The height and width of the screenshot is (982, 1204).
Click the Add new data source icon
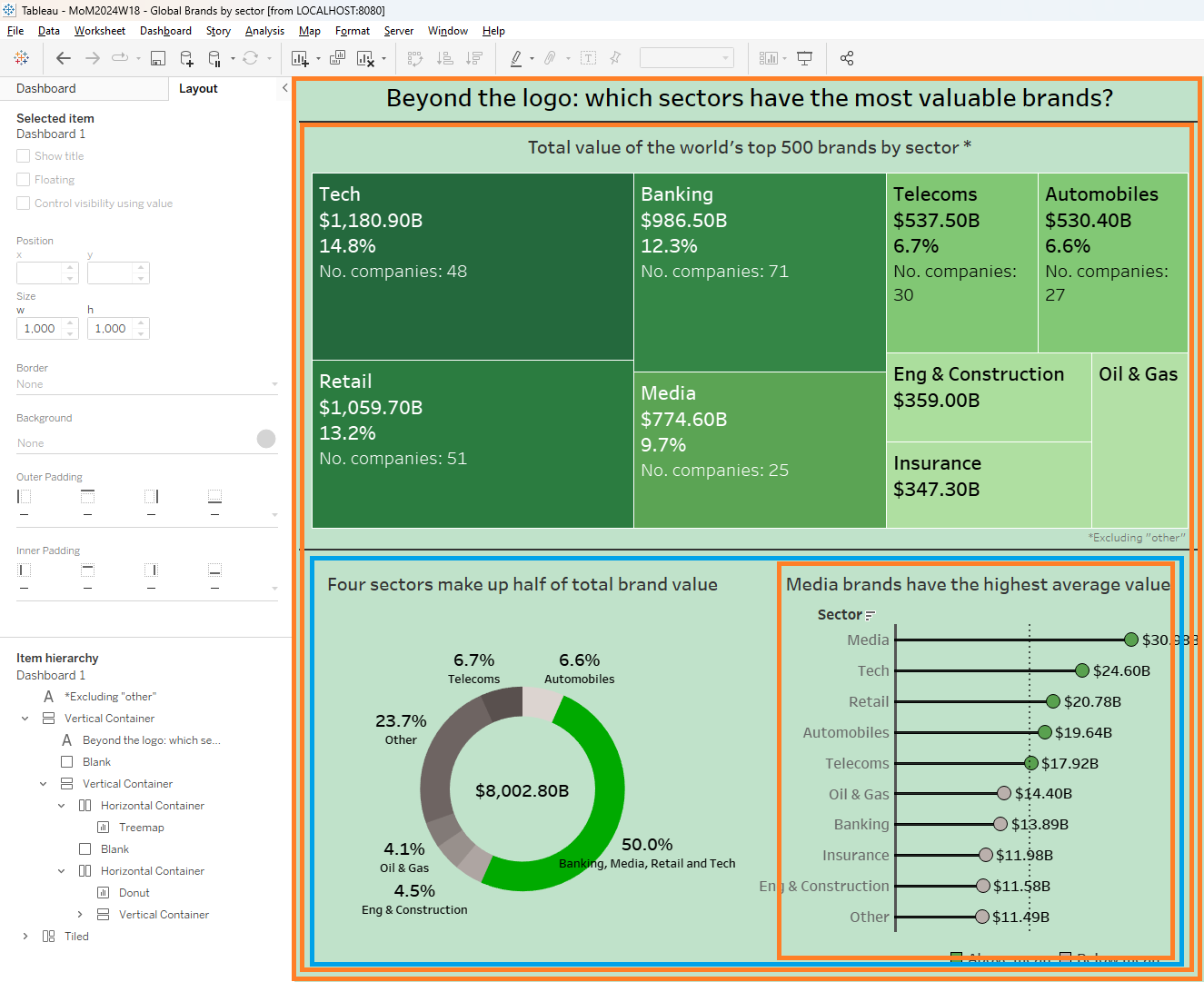[x=186, y=58]
